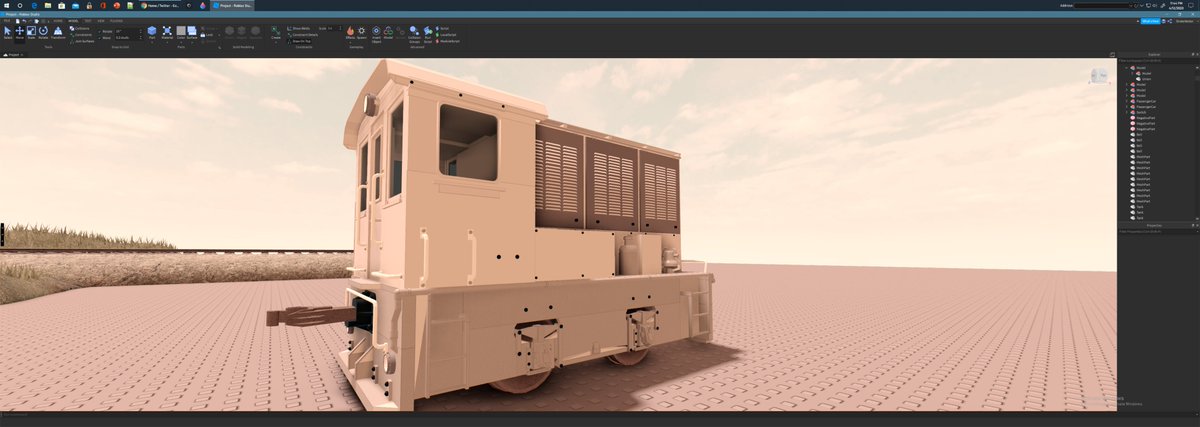
Task: Switch to Chrome Home / Twitter taskbar window
Action: [160, 5]
